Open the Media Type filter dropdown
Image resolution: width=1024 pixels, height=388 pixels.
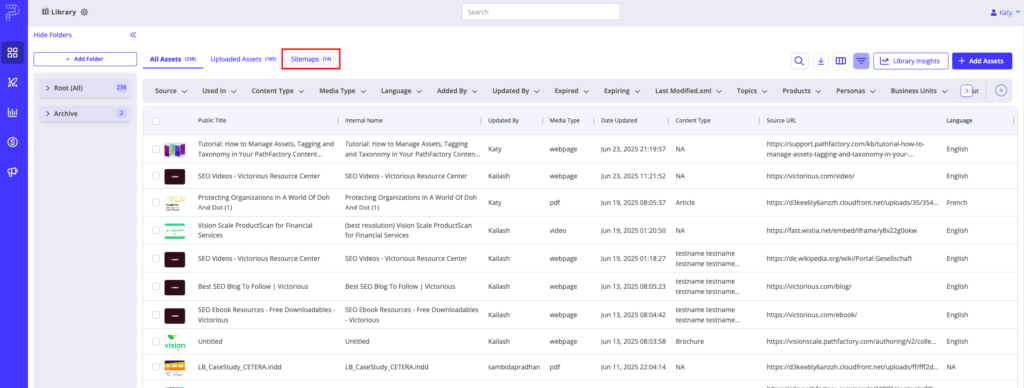[343, 91]
